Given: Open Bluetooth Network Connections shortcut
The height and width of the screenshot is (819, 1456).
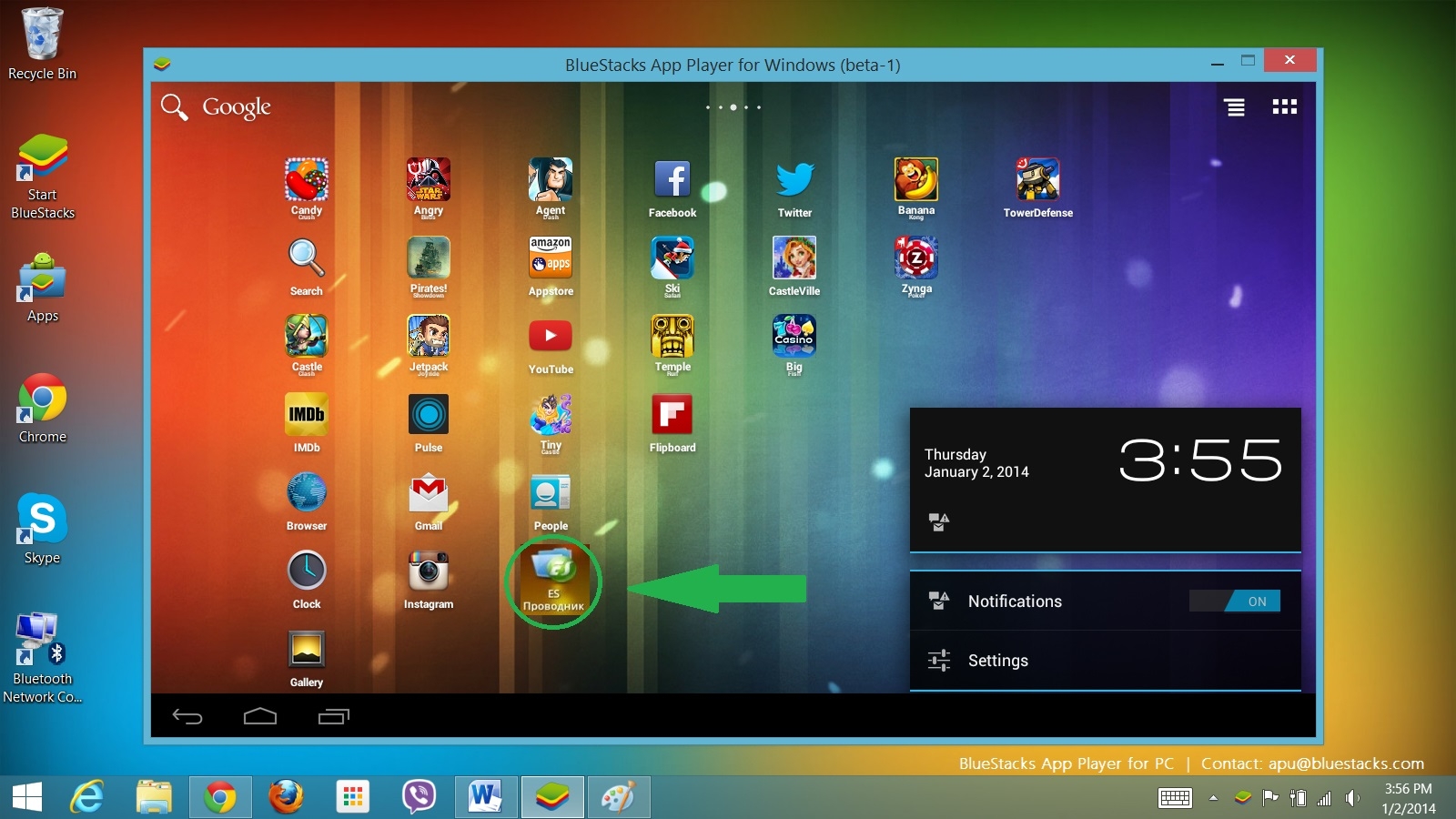Looking at the screenshot, I should click(43, 658).
